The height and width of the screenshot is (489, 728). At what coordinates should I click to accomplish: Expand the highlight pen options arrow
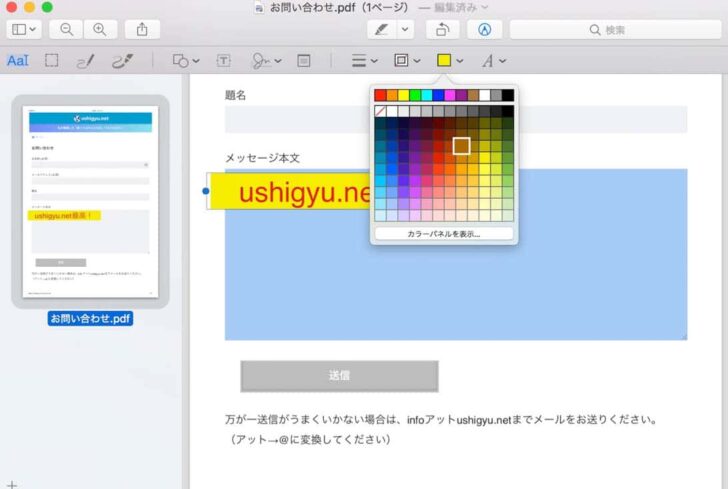(x=405, y=30)
